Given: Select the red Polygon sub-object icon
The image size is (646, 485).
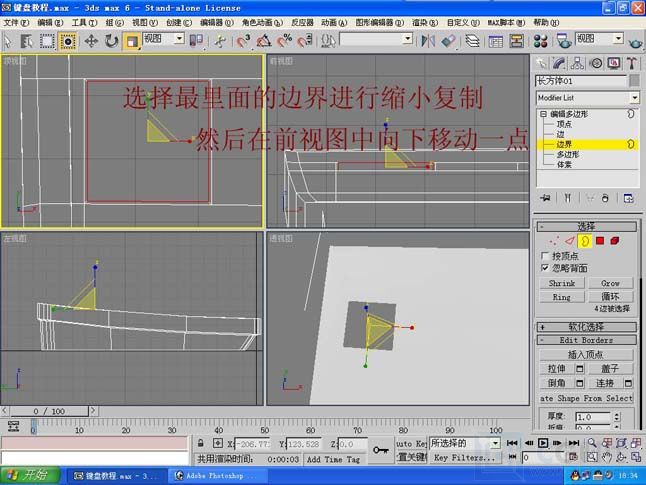Looking at the screenshot, I should (x=600, y=241).
